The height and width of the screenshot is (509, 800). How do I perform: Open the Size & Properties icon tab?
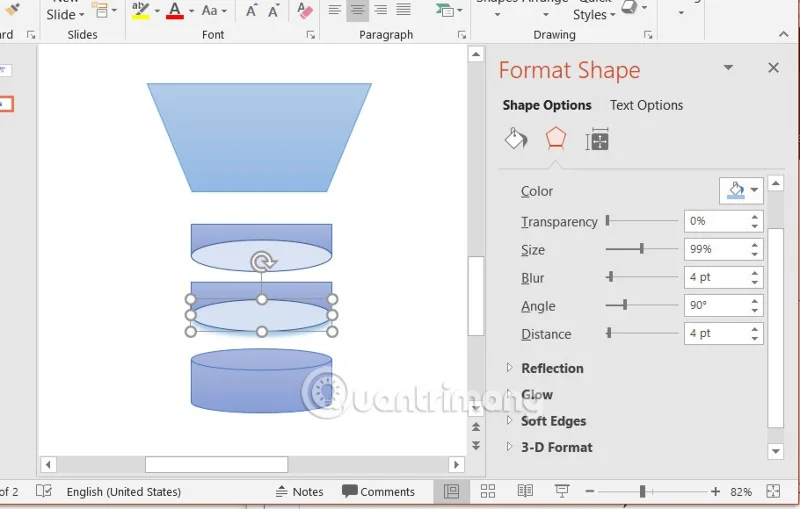[x=597, y=139]
